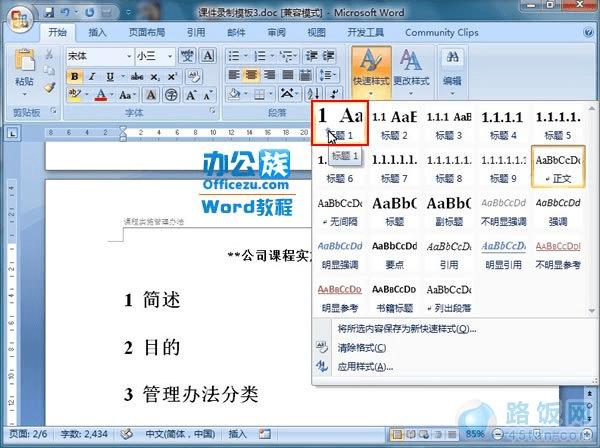
Task: Choose 将所选内容保存为新快速样式
Action: click(x=407, y=329)
